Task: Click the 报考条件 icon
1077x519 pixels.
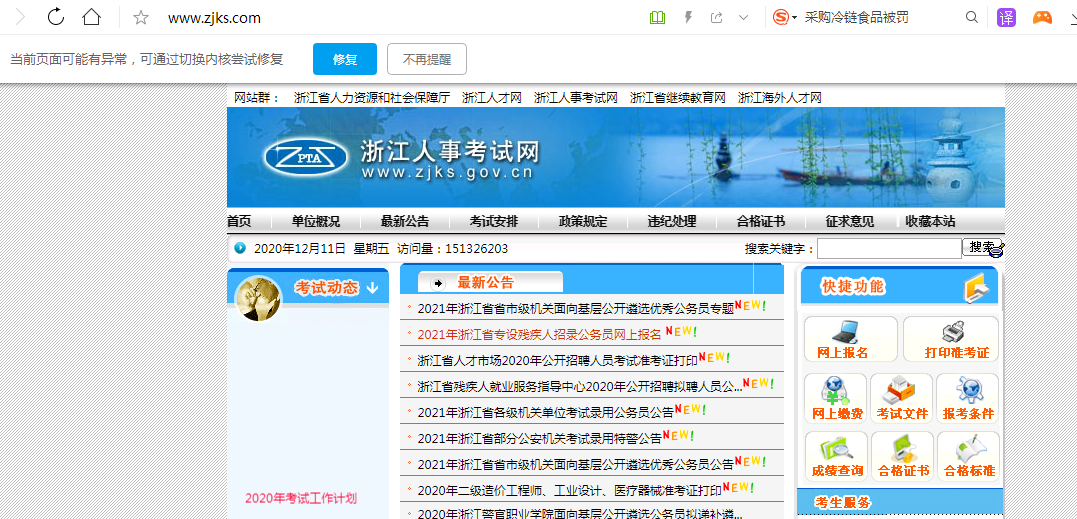Action: click(x=968, y=391)
